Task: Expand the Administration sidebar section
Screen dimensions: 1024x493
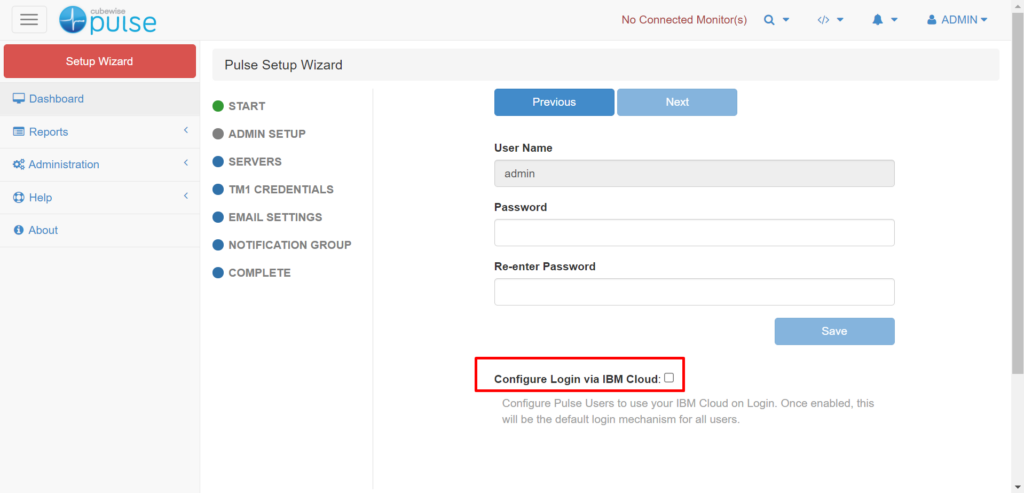Action: pyautogui.click(x=100, y=164)
